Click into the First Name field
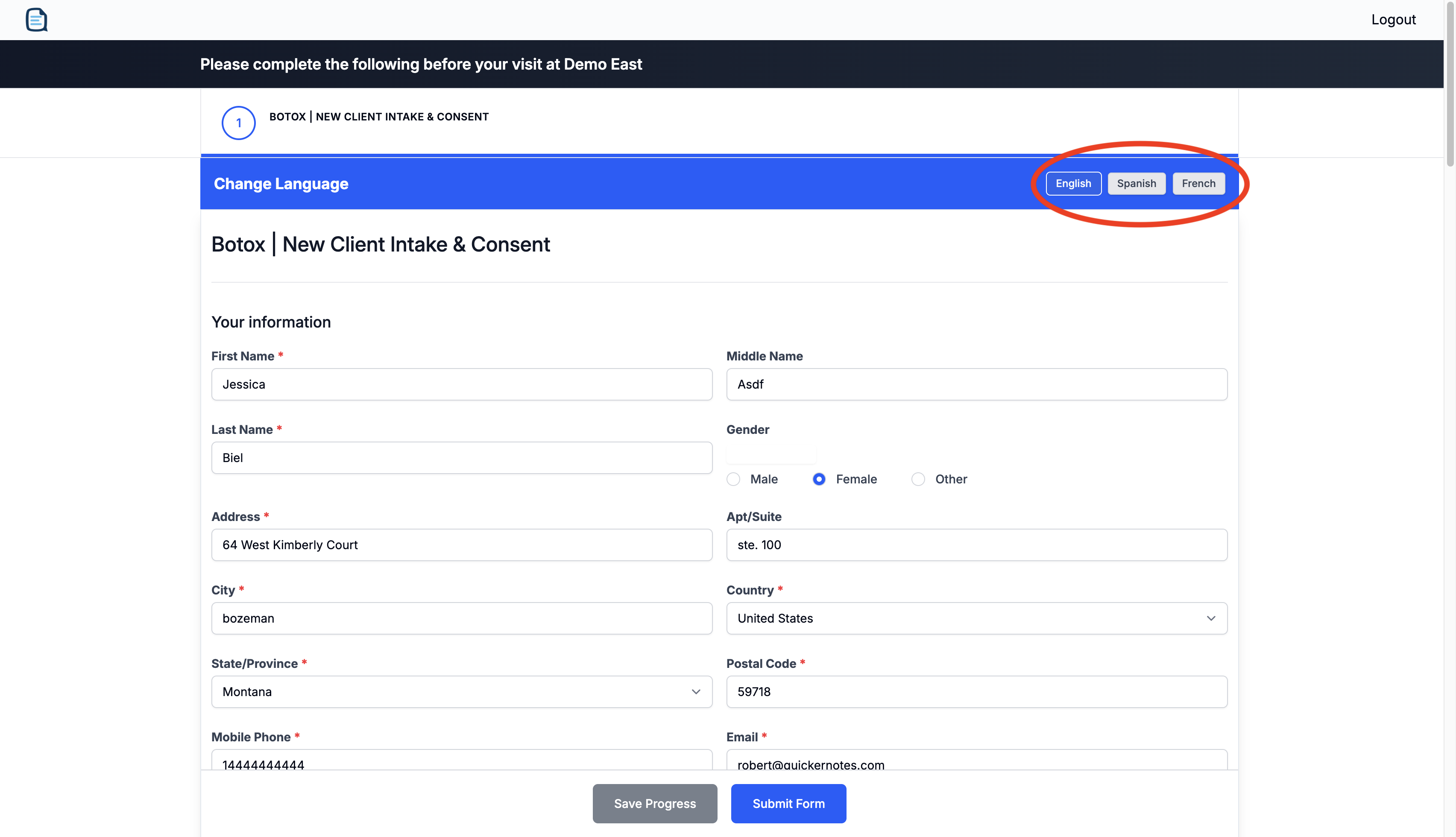 point(462,384)
